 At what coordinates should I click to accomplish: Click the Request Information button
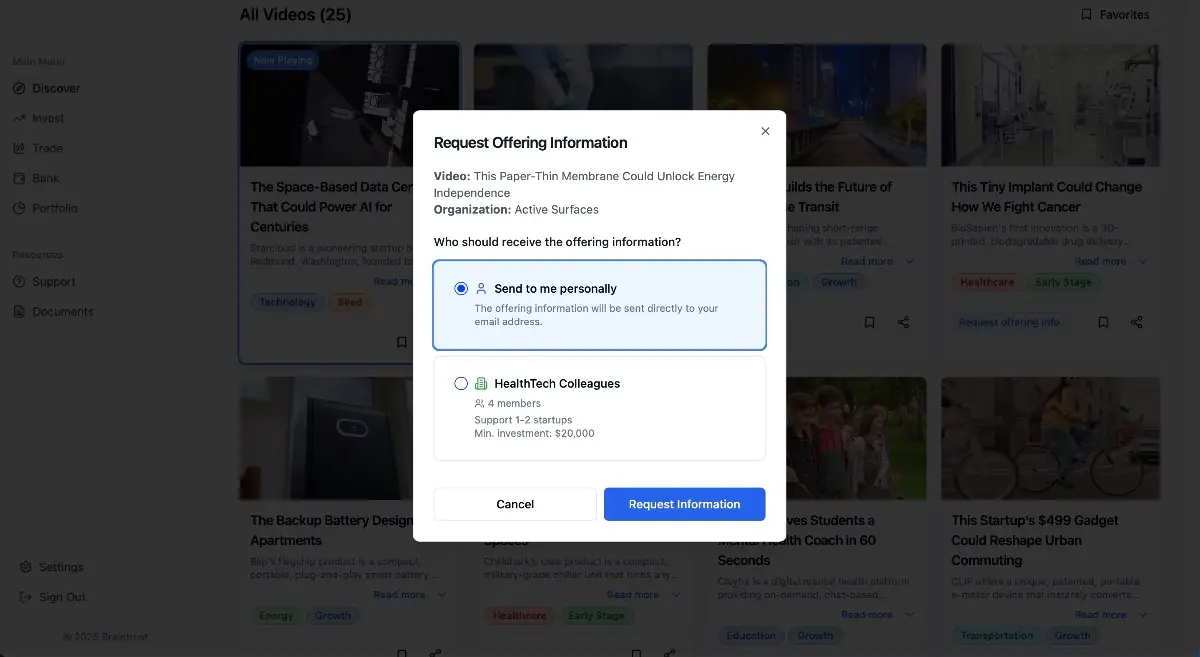coord(684,504)
